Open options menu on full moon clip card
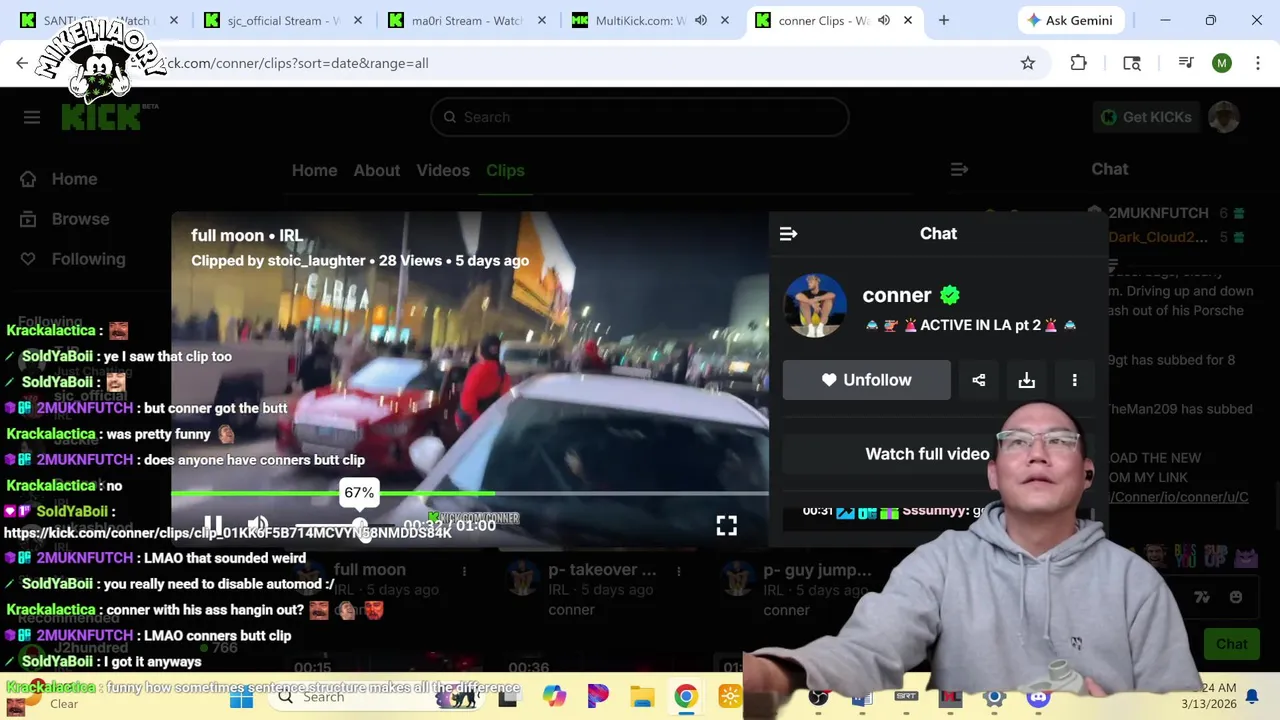The image size is (1280, 720). (x=464, y=571)
